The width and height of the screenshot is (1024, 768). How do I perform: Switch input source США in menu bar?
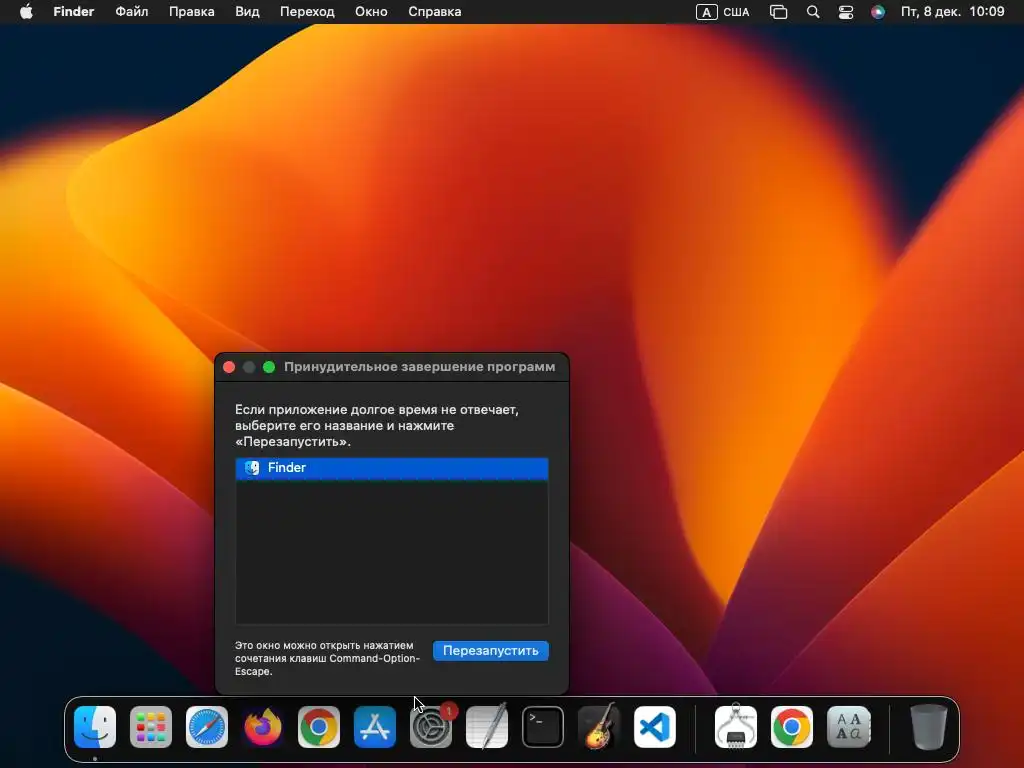point(723,12)
